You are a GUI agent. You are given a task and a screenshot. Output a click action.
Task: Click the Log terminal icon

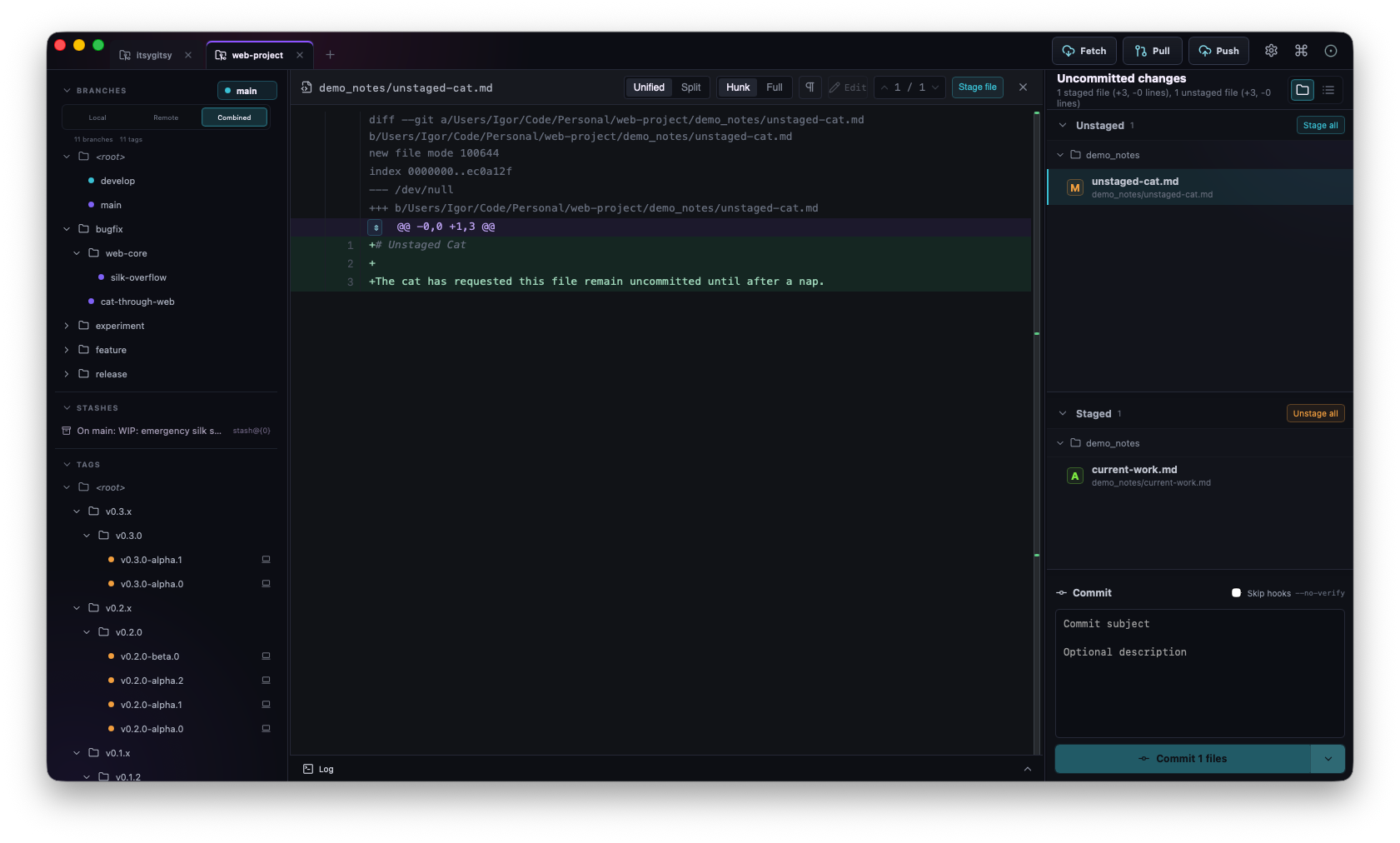pos(308,769)
